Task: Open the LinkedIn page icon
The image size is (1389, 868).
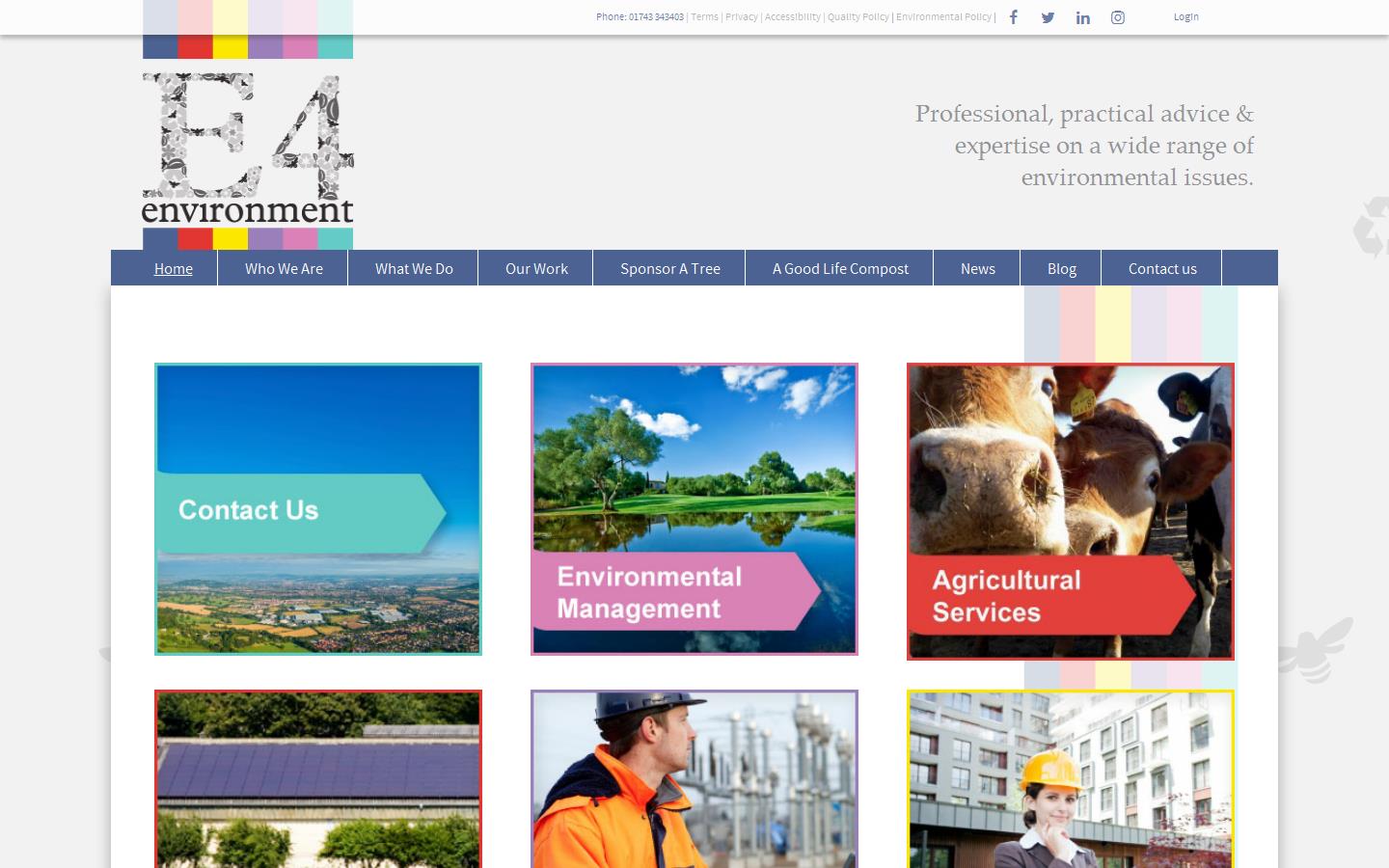Action: pos(1082,17)
